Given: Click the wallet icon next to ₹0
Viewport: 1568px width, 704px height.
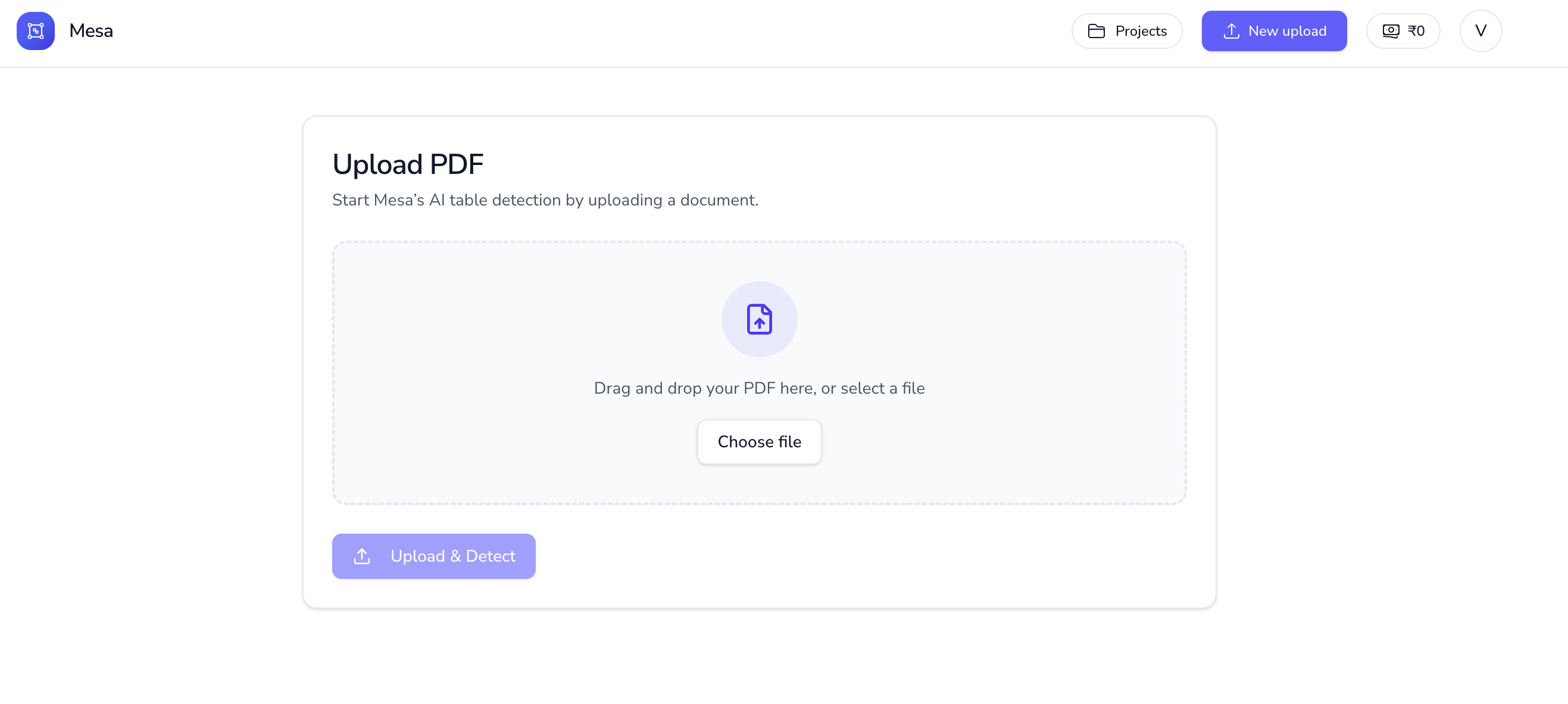Looking at the screenshot, I should tap(1391, 30).
